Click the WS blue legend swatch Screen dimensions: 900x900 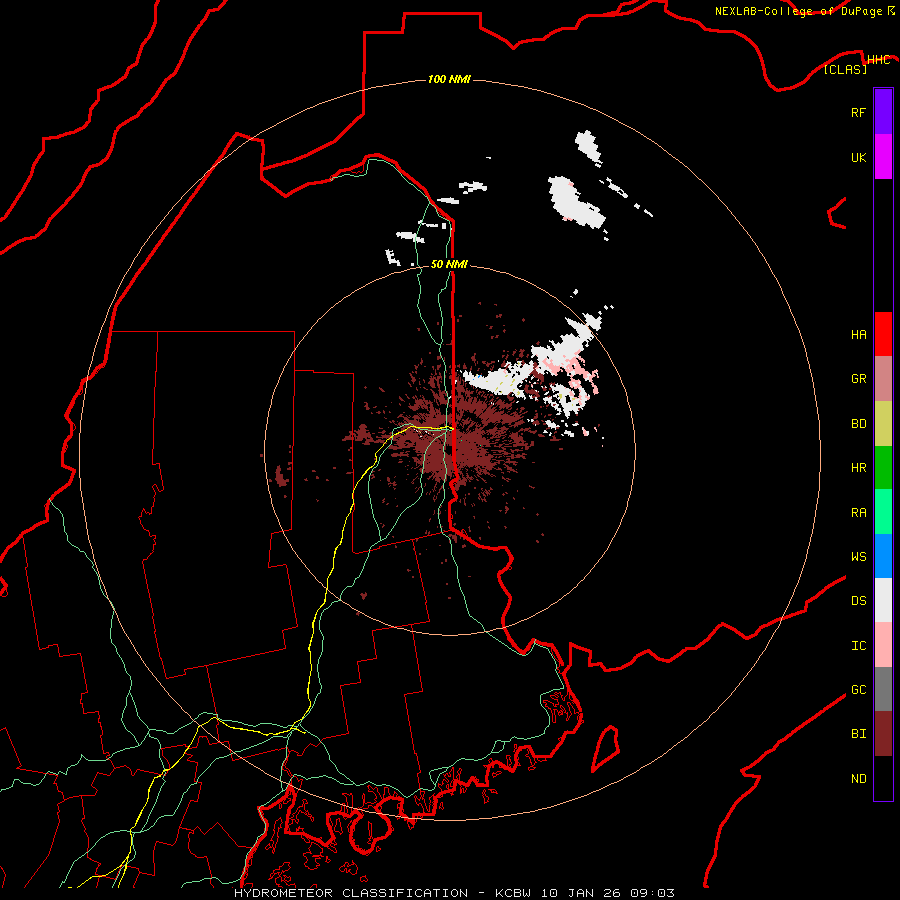(x=883, y=556)
